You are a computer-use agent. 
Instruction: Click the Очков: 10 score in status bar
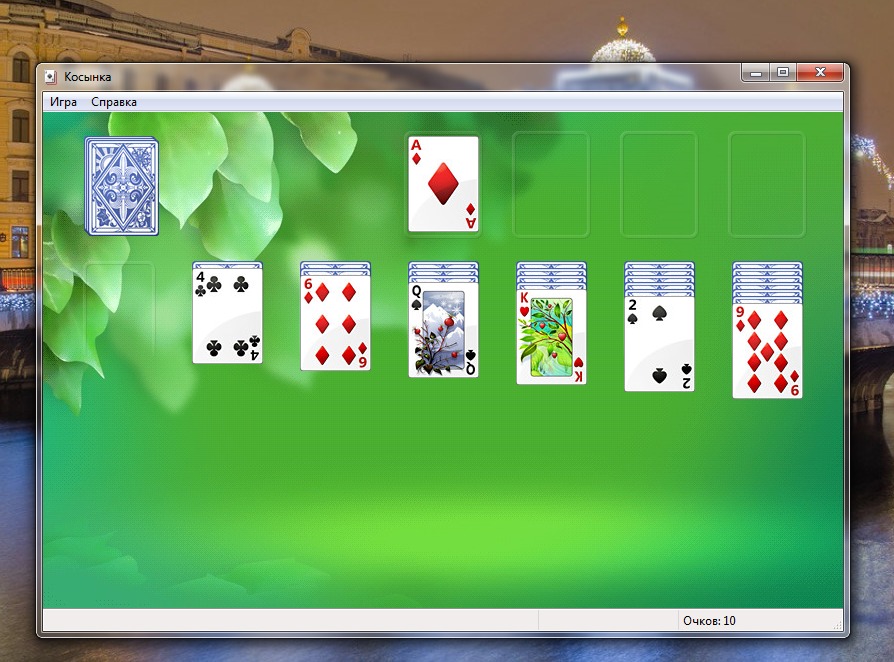[x=709, y=621]
